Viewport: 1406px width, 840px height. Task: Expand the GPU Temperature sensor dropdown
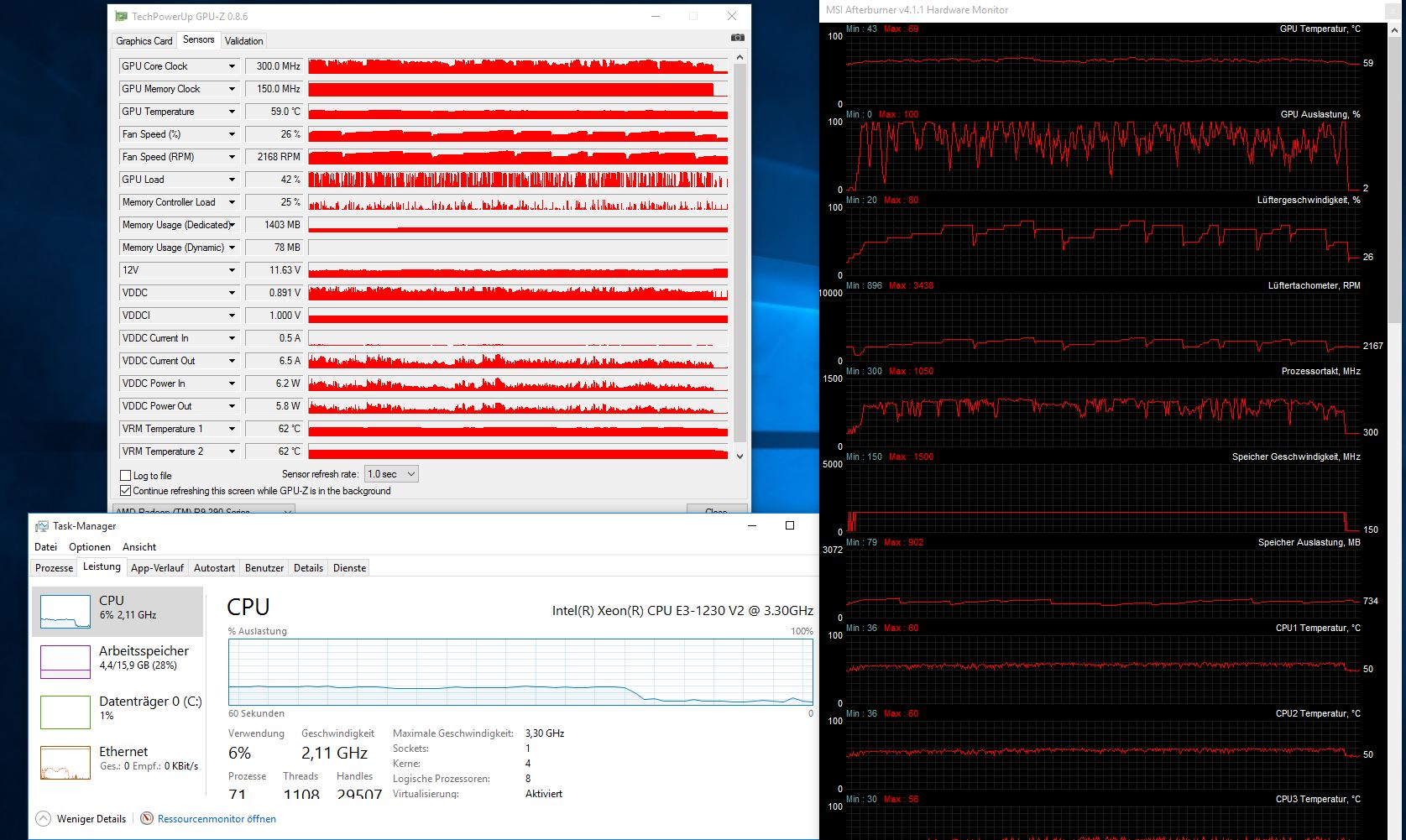click(x=232, y=112)
